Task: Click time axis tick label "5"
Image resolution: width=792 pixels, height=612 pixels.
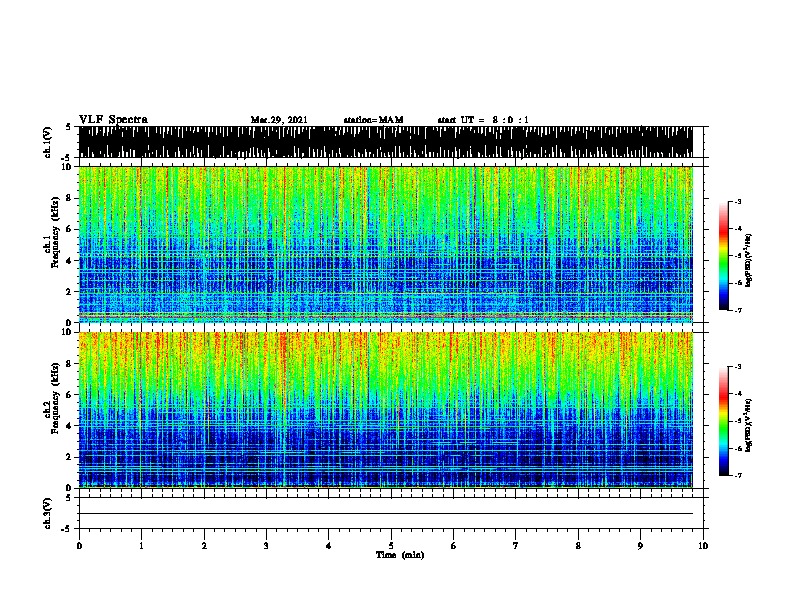Action: (391, 546)
